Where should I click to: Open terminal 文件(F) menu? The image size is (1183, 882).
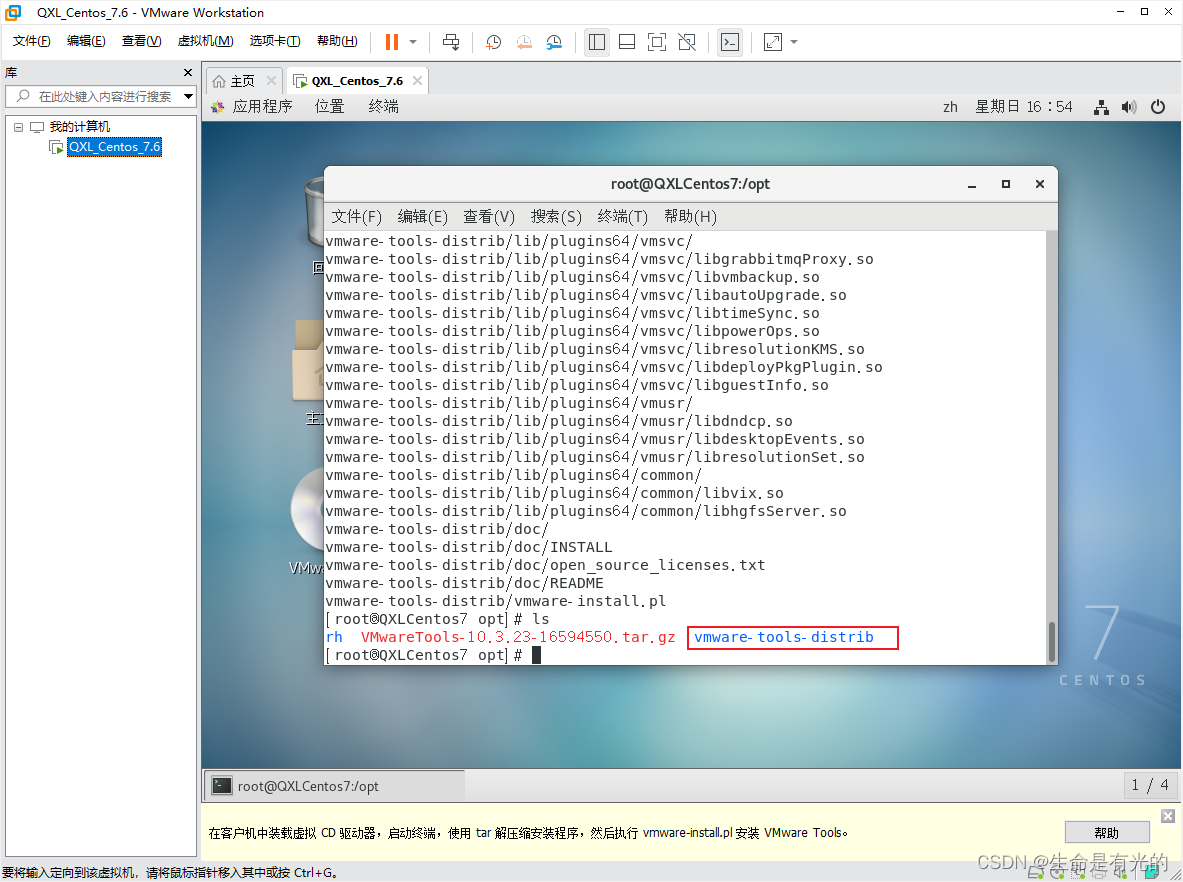(x=357, y=217)
